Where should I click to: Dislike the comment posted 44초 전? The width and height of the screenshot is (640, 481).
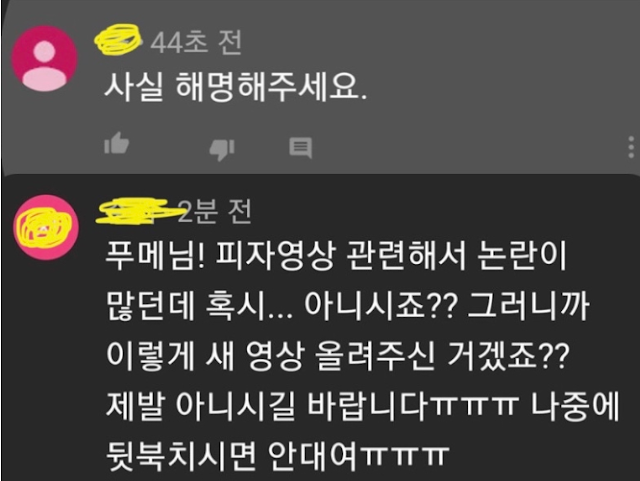[x=222, y=149]
